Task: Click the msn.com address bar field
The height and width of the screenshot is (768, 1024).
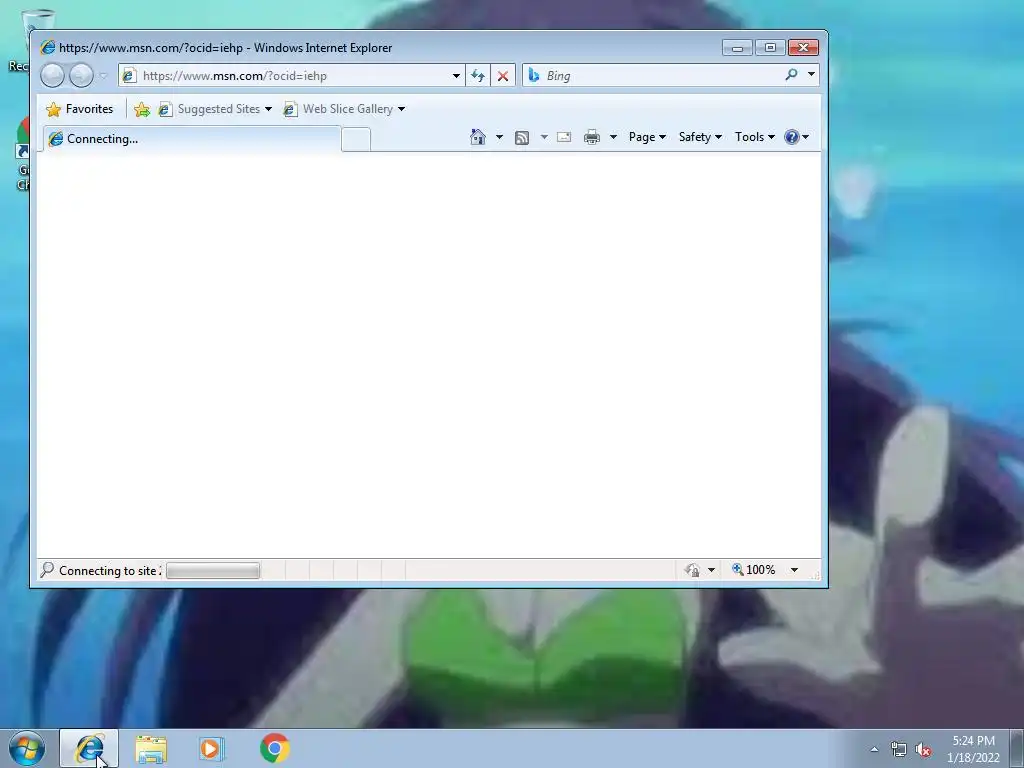Action: pyautogui.click(x=291, y=76)
